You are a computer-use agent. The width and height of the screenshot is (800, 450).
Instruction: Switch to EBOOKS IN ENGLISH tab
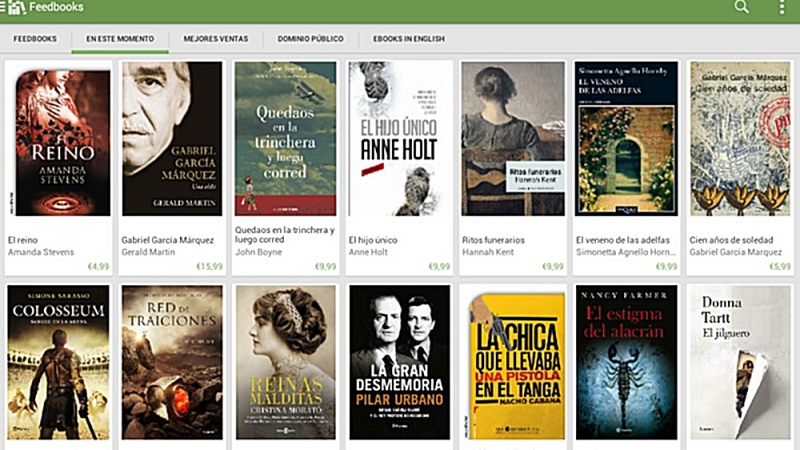[x=409, y=39]
